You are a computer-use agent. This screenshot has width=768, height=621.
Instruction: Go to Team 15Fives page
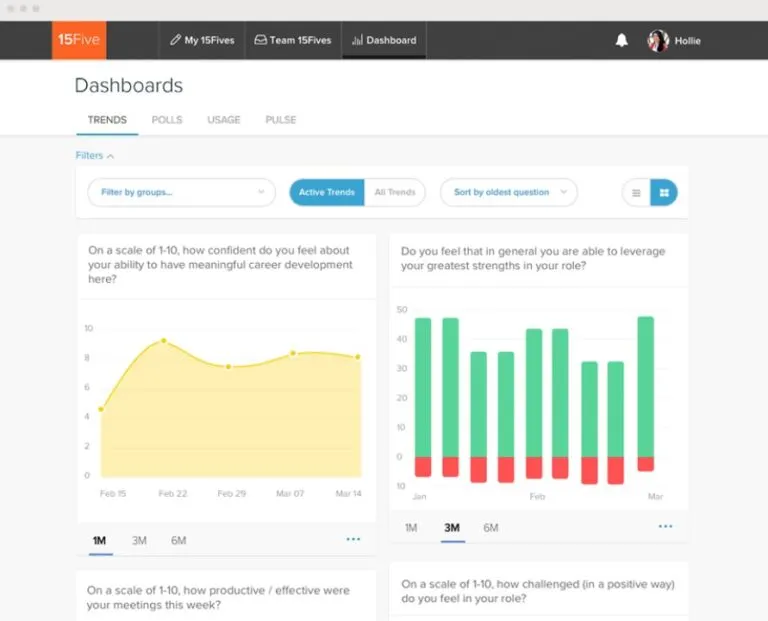point(292,41)
